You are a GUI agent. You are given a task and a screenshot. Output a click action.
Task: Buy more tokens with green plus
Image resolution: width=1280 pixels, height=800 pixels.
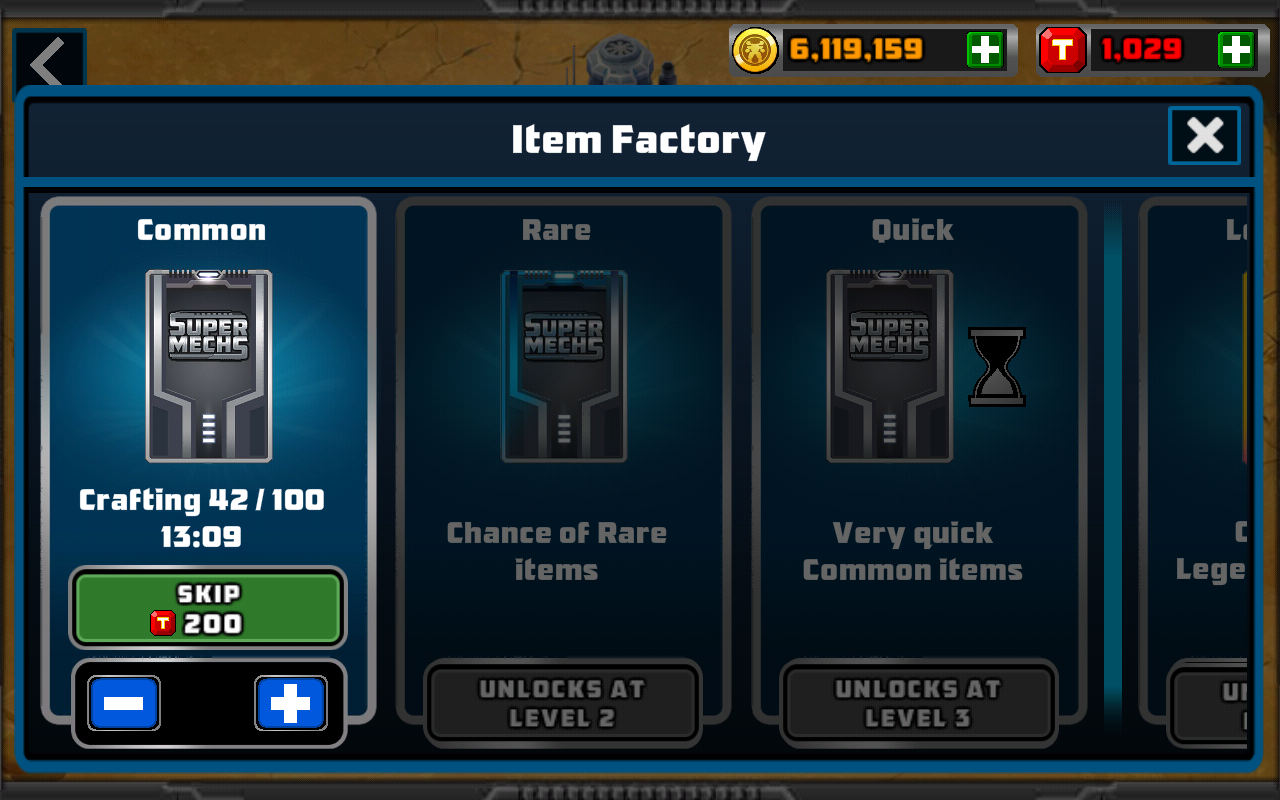click(x=1236, y=50)
